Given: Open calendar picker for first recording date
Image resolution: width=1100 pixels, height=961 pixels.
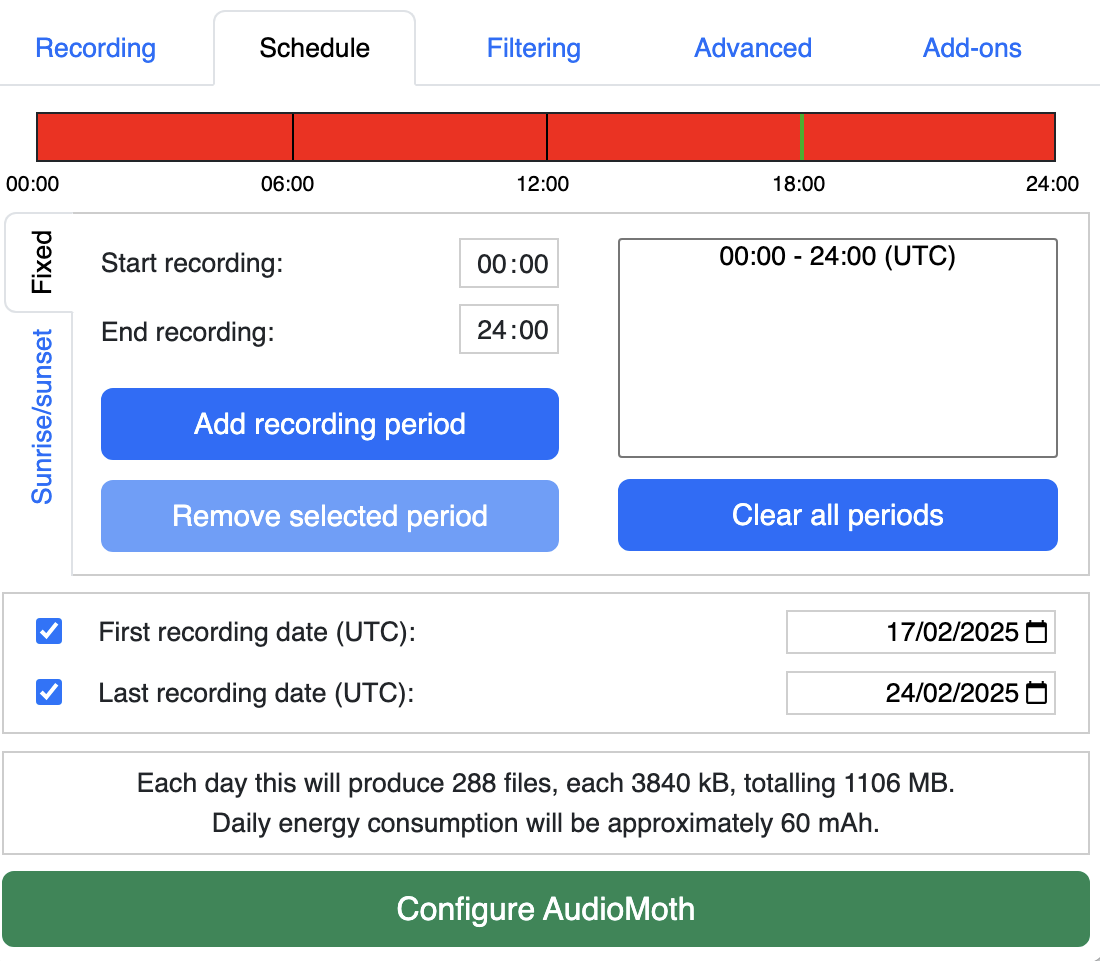Looking at the screenshot, I should (1036, 632).
